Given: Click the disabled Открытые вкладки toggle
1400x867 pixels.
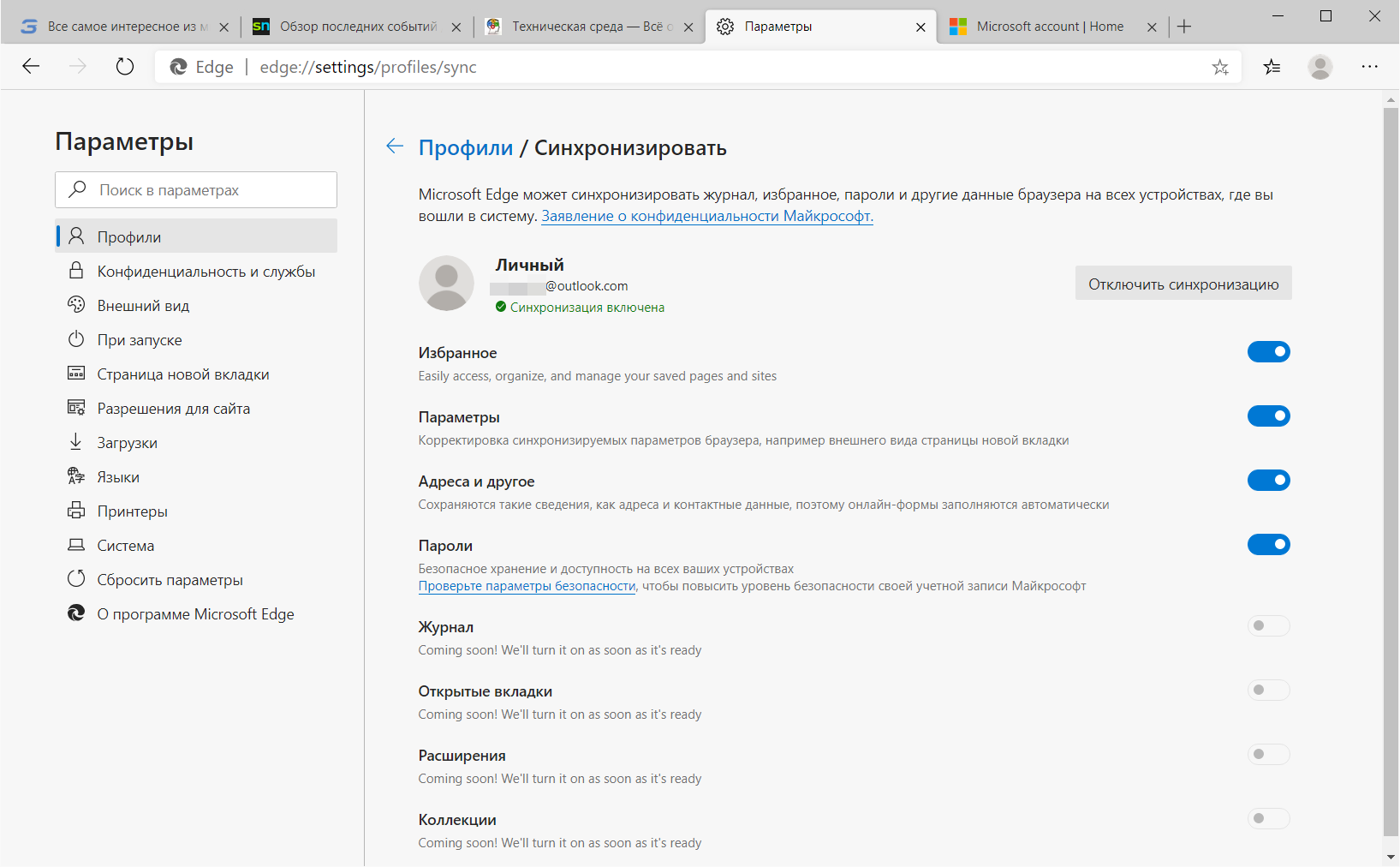Looking at the screenshot, I should coord(1268,690).
